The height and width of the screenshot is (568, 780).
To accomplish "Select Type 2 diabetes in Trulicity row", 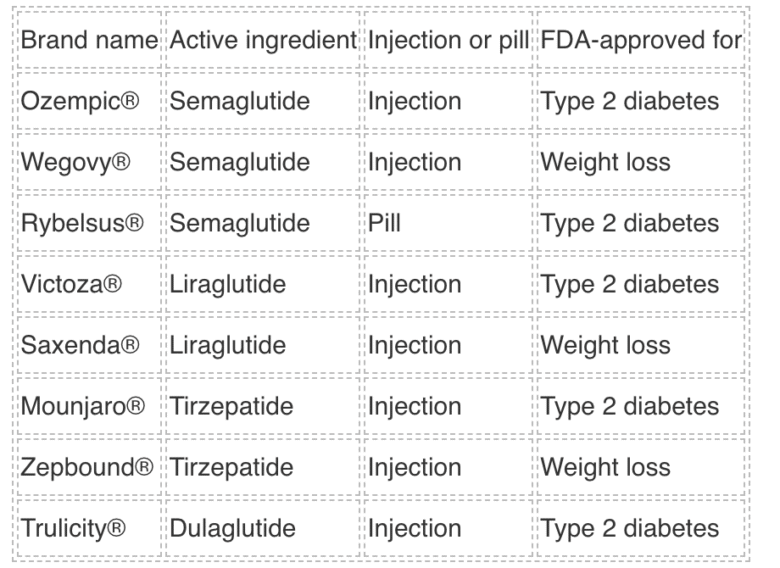I will click(629, 528).
